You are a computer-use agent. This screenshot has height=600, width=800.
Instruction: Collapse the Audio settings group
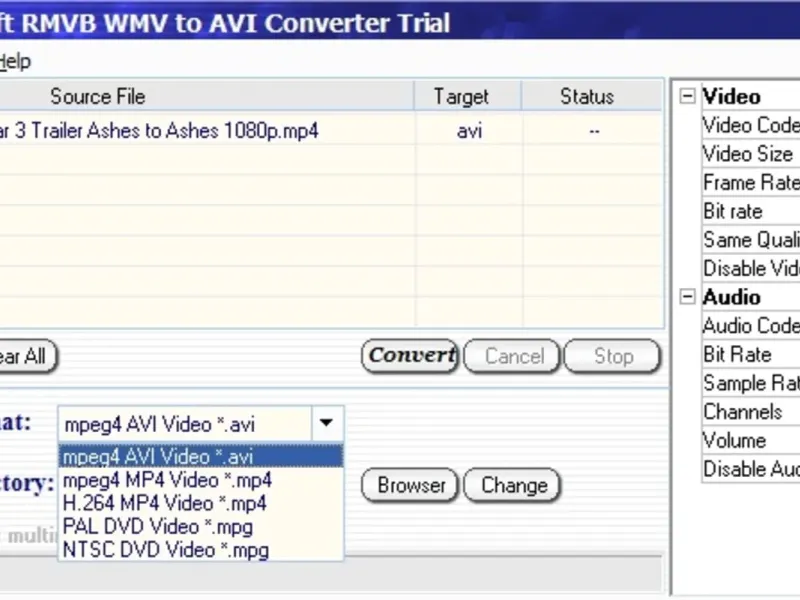tap(687, 296)
